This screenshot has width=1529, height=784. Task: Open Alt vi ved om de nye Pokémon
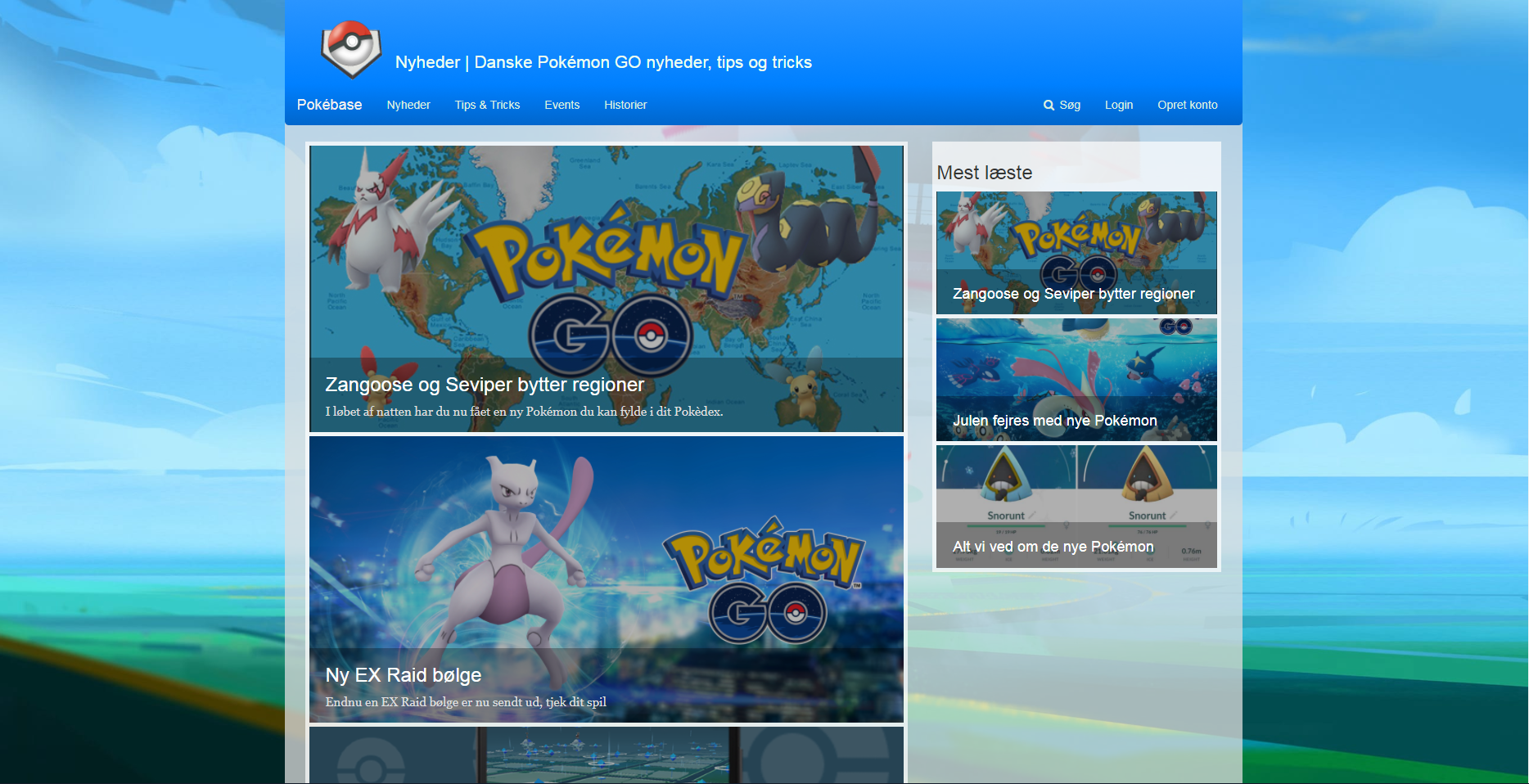(1076, 507)
